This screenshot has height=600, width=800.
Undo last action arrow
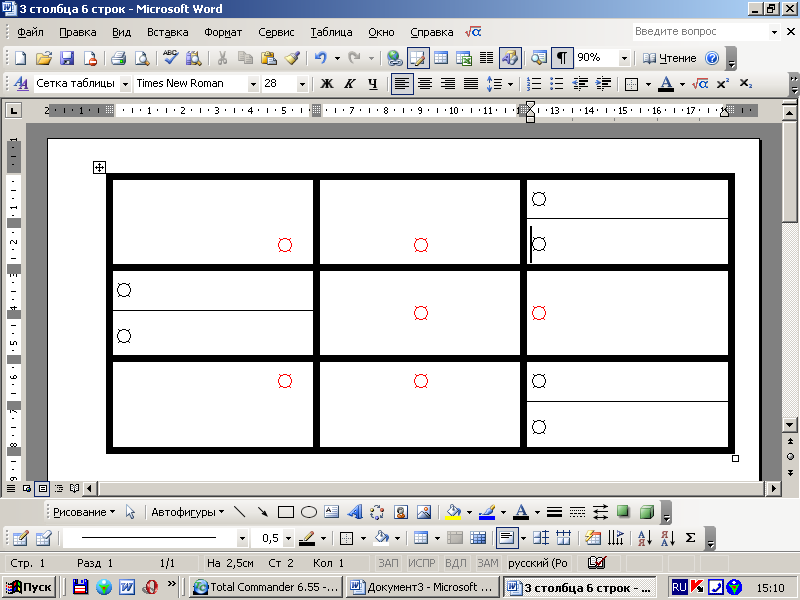(x=320, y=58)
